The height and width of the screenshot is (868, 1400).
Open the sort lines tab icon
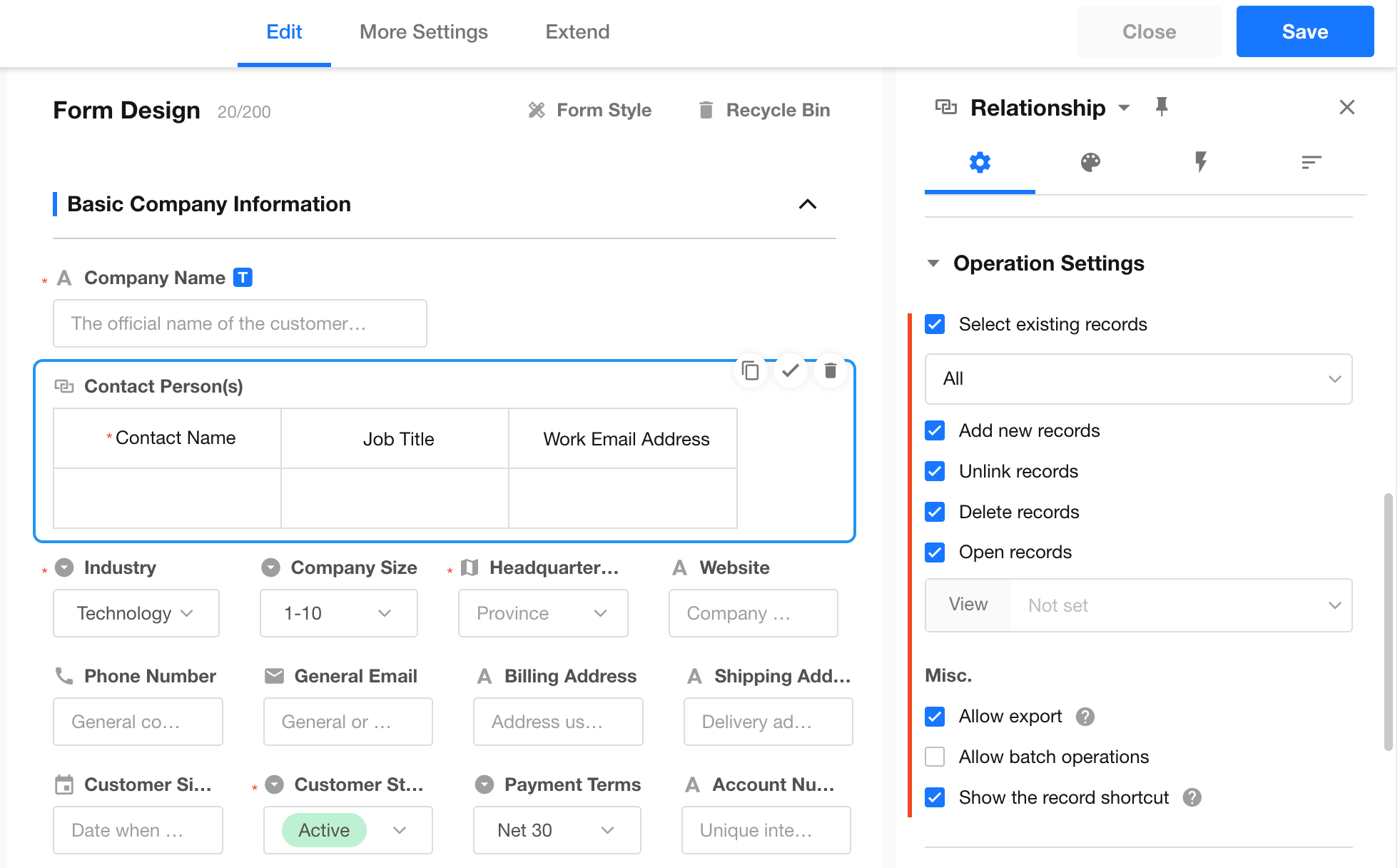(1311, 163)
